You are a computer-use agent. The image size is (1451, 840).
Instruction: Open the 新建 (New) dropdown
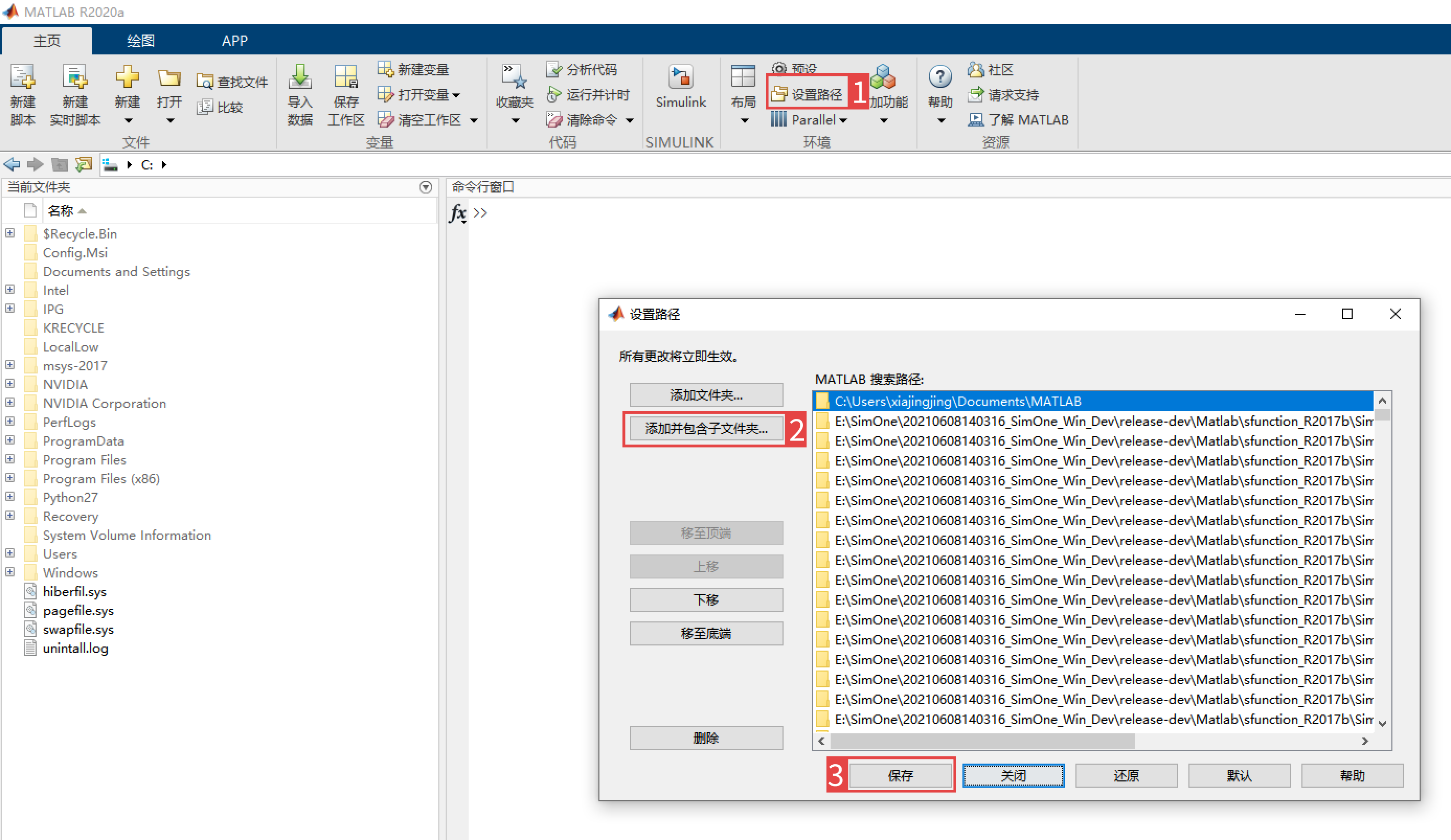click(x=128, y=120)
